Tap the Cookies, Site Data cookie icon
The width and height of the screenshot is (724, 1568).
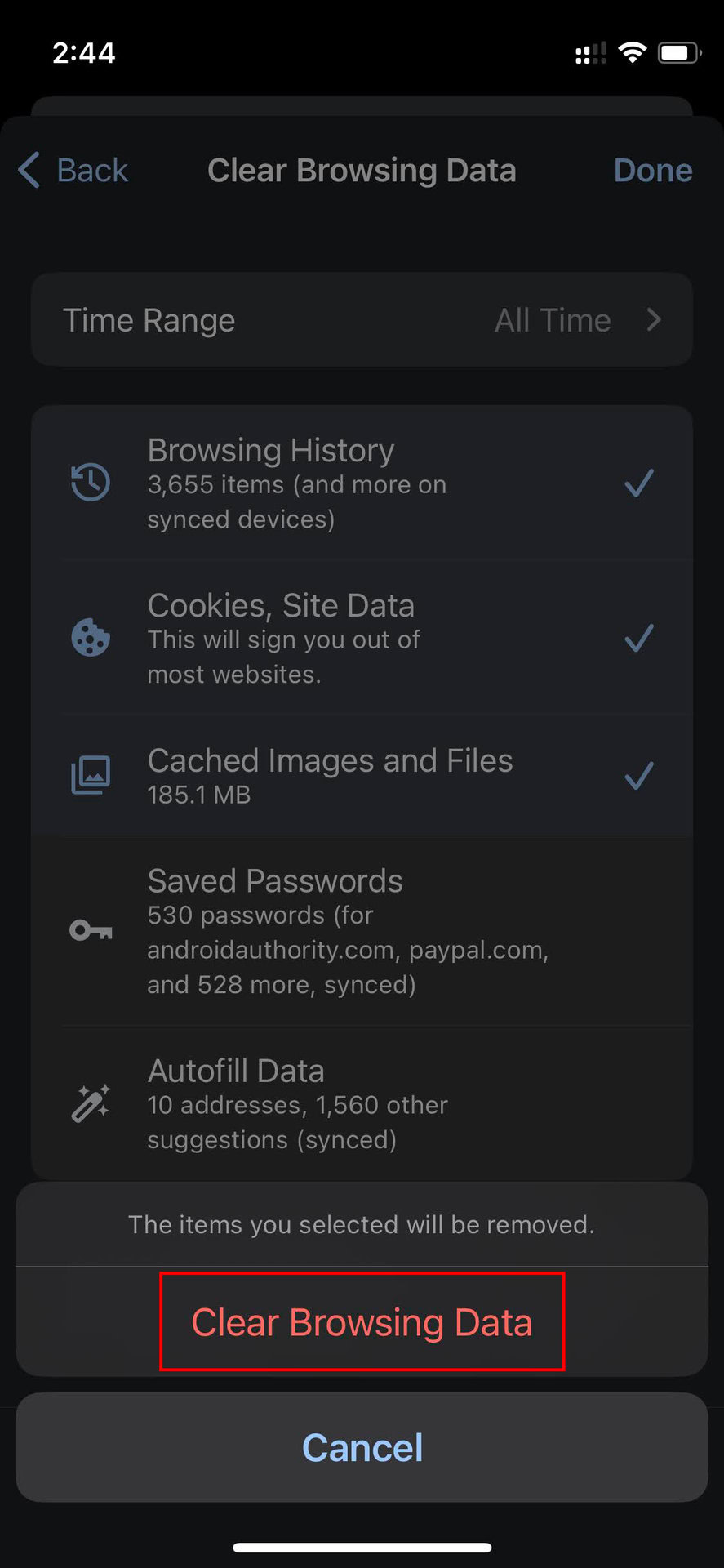pyautogui.click(x=91, y=638)
